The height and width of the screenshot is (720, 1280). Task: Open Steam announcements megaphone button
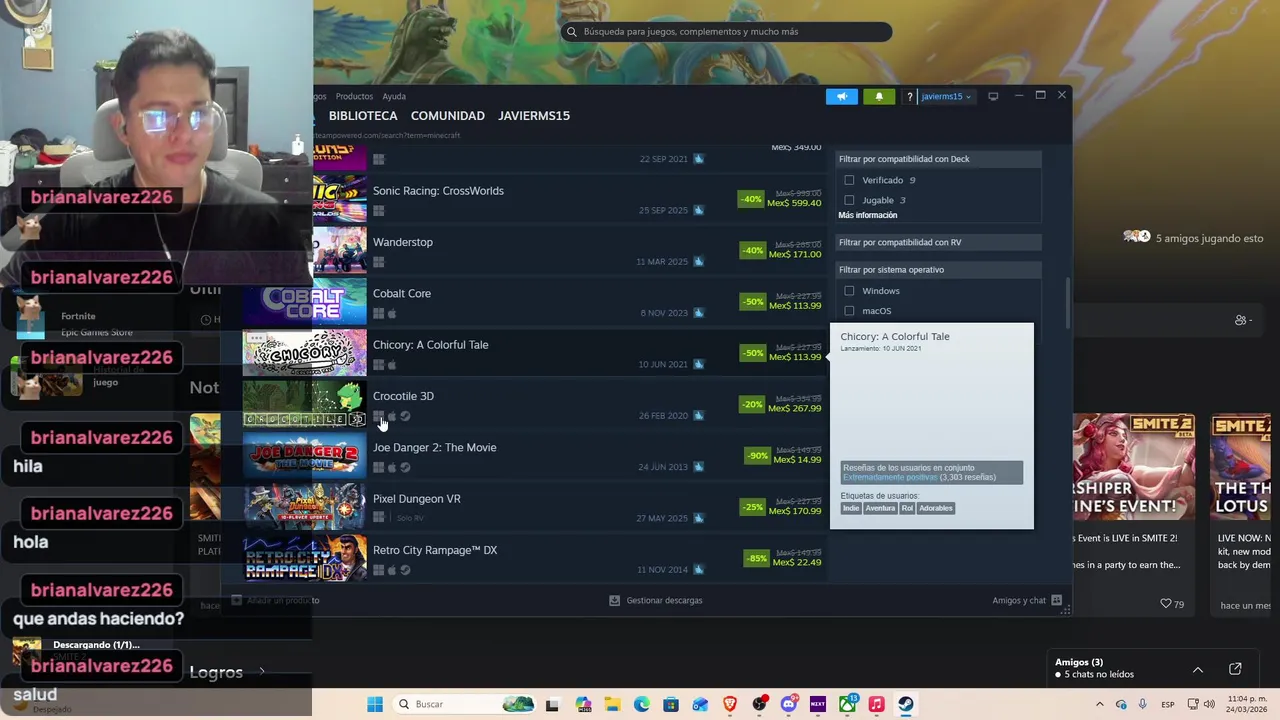(x=842, y=96)
